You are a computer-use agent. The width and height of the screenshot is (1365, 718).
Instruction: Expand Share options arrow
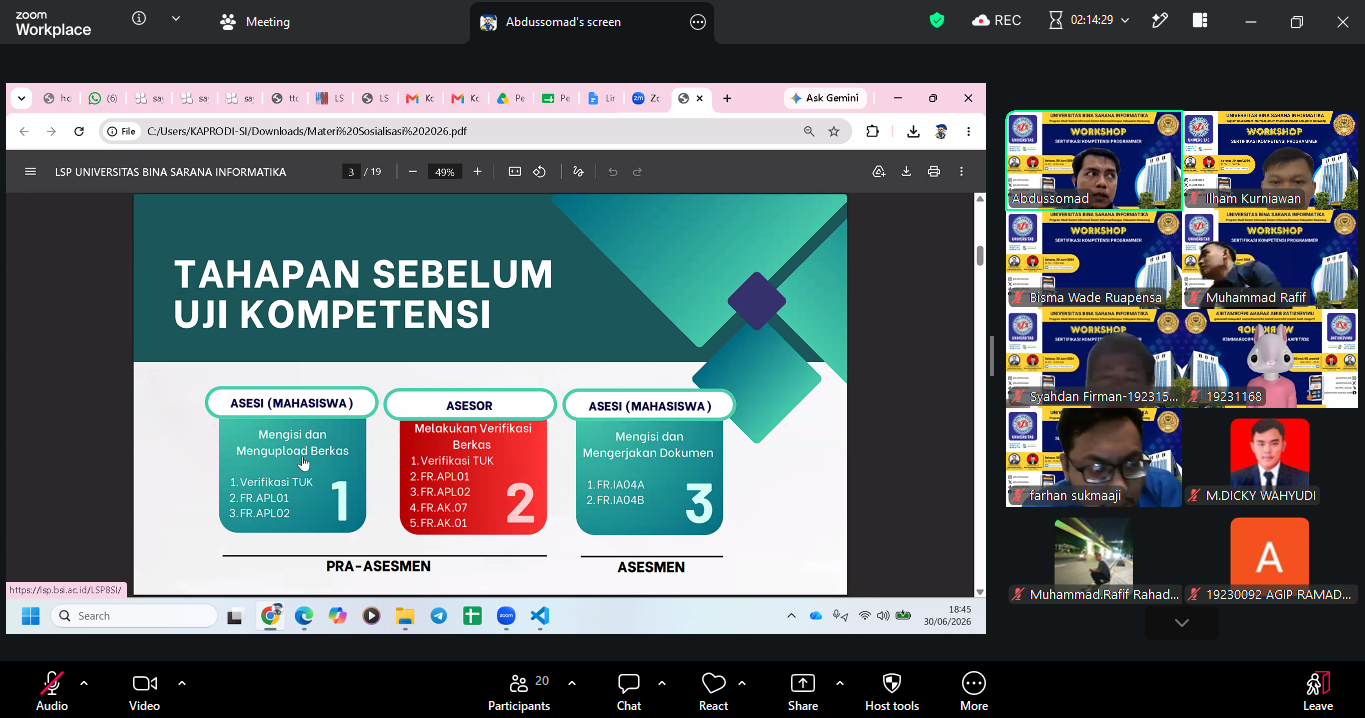tap(840, 683)
